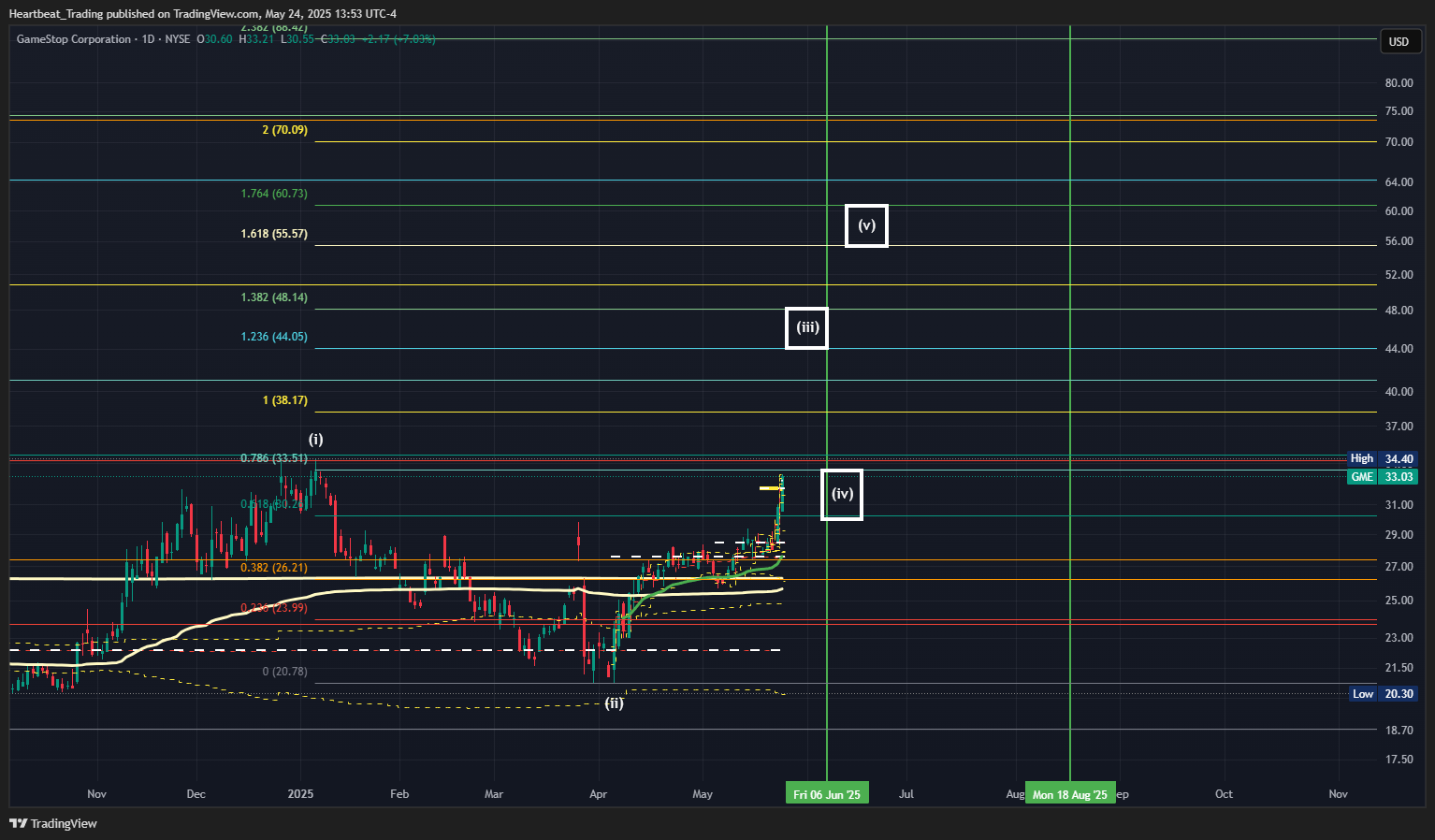Click the (i) wave label
Viewport: 1435px width, 840px height.
[316, 439]
